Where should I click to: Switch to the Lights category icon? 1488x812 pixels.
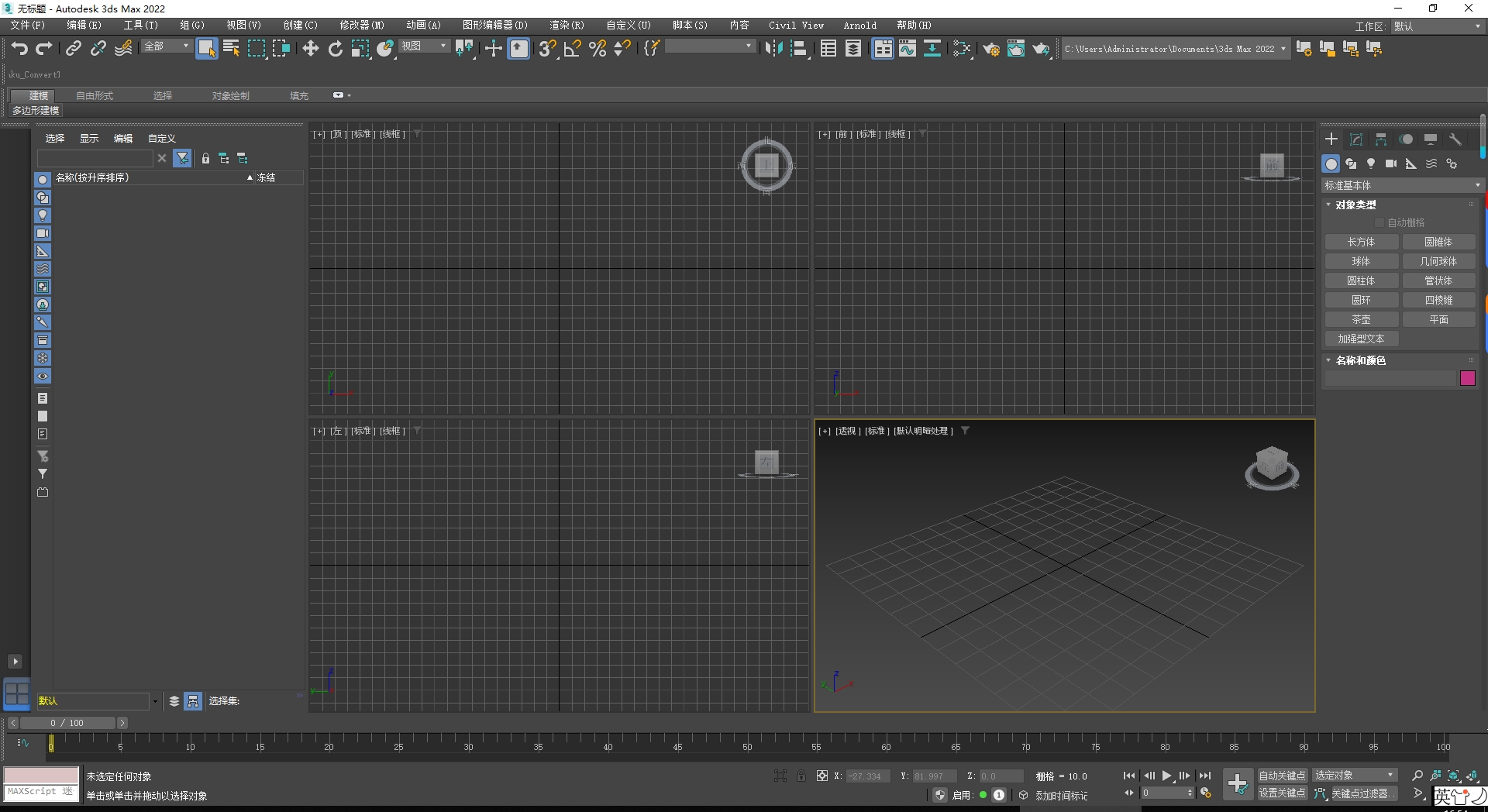pyautogui.click(x=1370, y=163)
